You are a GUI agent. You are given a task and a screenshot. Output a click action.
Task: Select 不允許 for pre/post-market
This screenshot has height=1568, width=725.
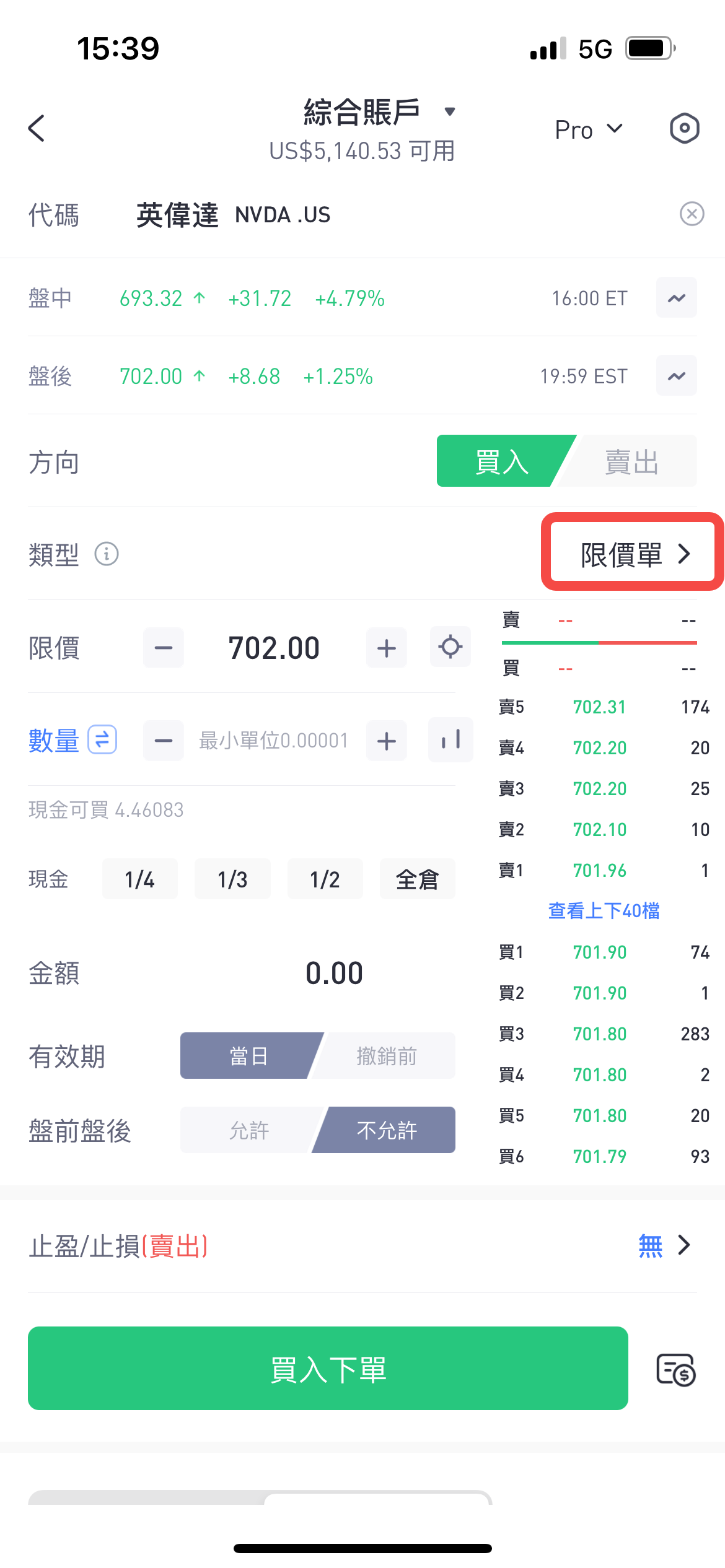387,1130
